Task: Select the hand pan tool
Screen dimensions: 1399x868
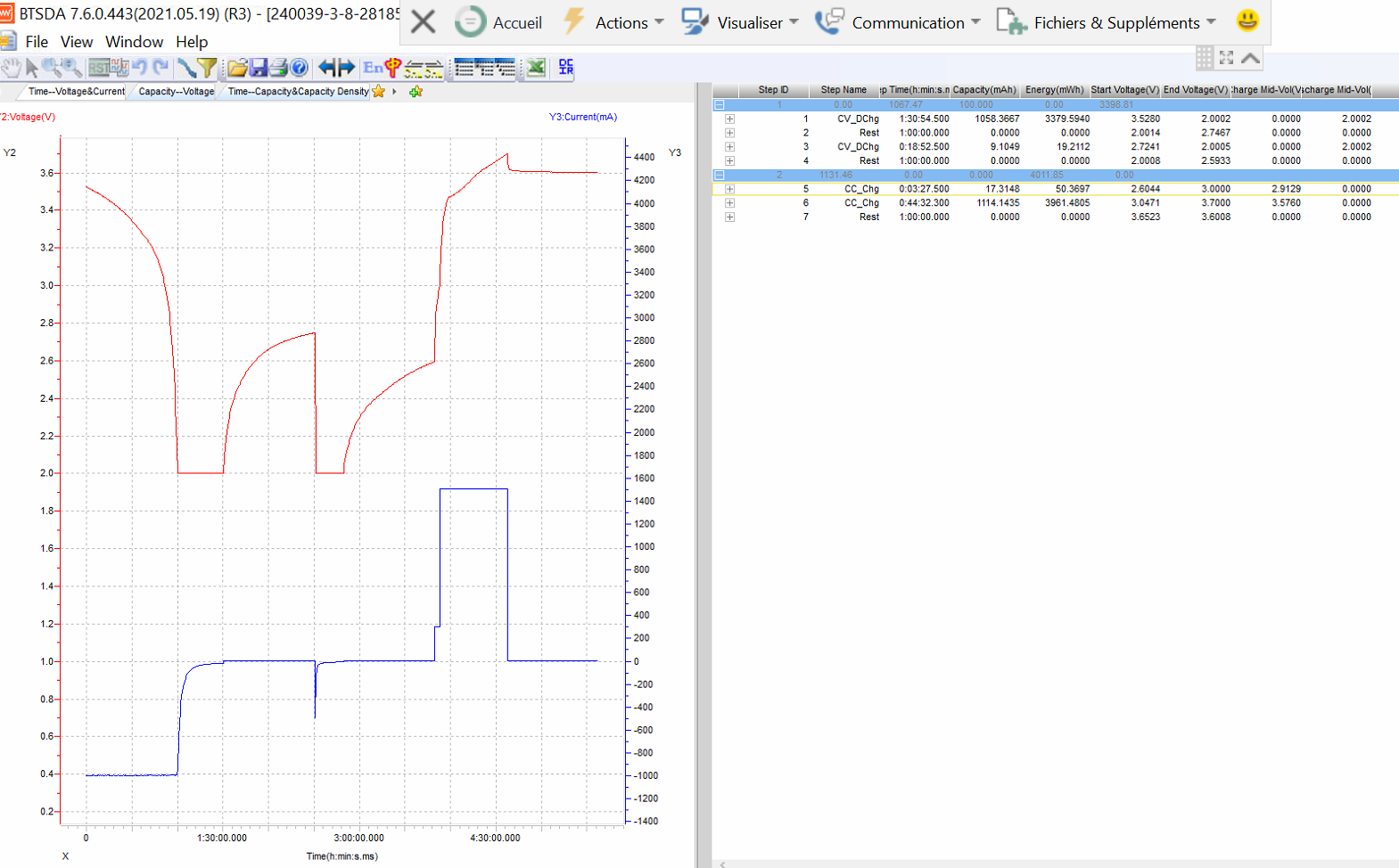Action: (x=11, y=68)
